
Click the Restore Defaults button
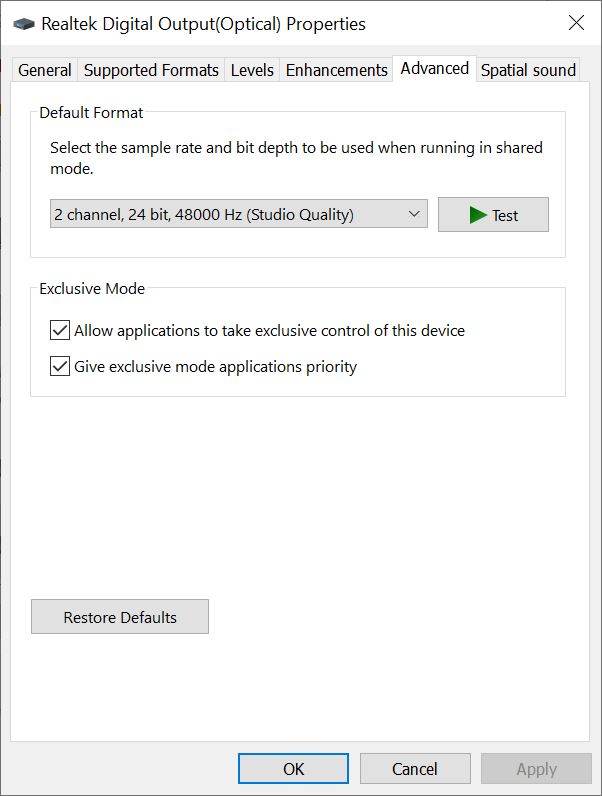click(x=120, y=617)
